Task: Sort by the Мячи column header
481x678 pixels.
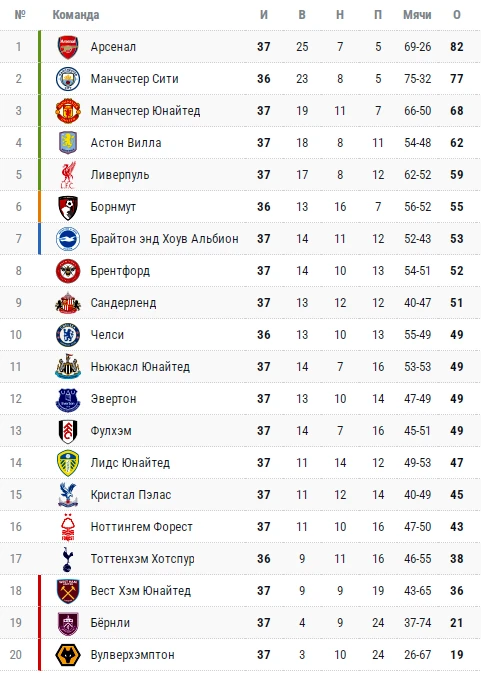Action: click(x=417, y=15)
